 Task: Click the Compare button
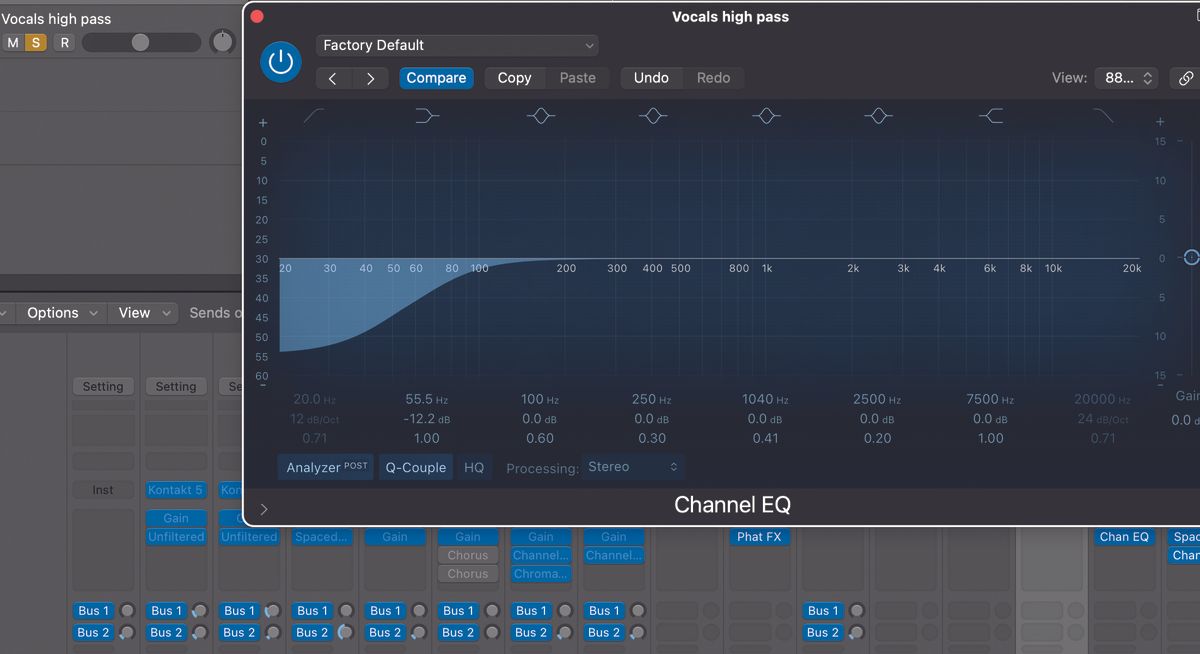[x=436, y=77]
